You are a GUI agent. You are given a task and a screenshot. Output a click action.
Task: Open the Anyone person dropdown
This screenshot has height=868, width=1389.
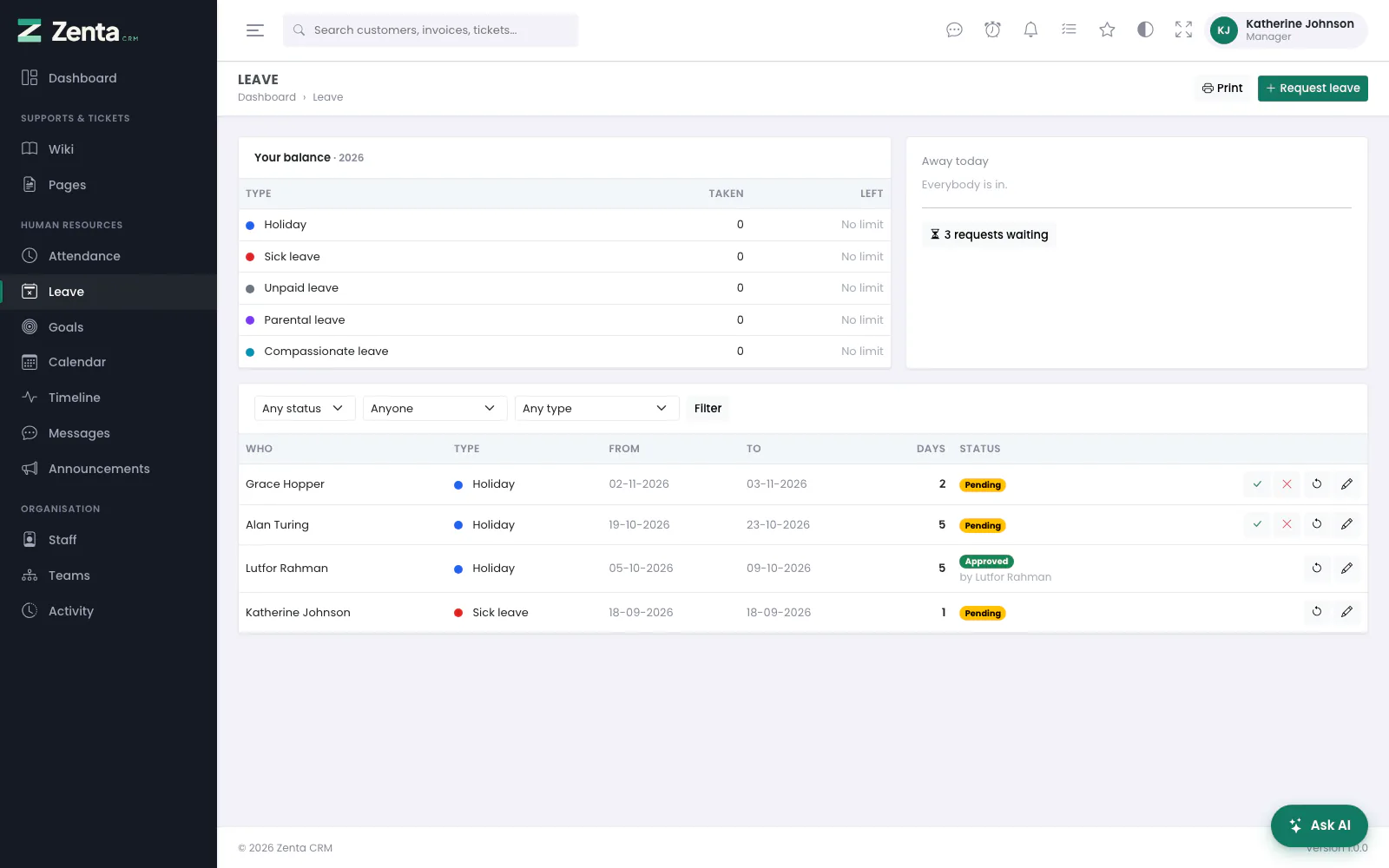point(435,408)
